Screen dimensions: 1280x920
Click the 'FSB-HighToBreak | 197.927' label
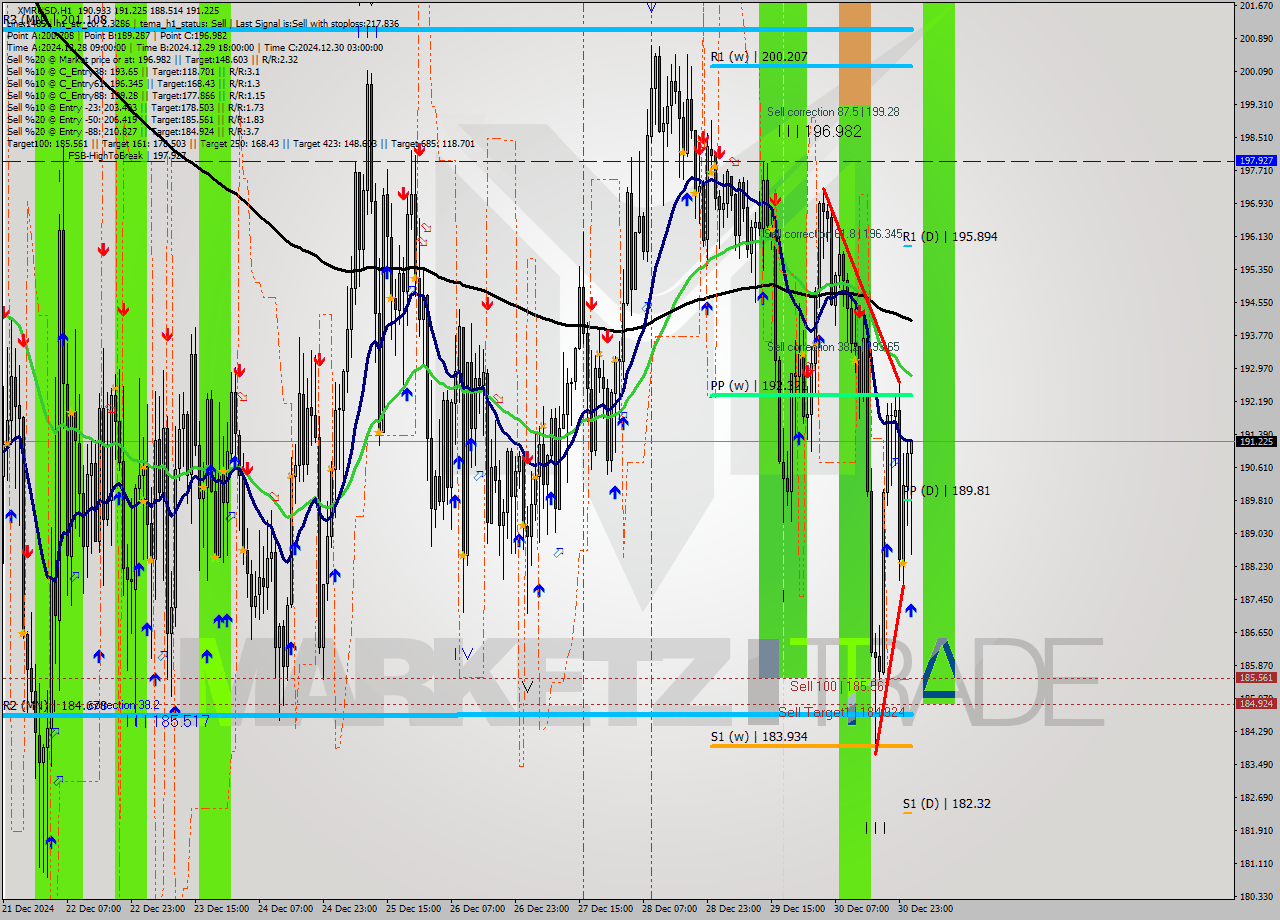coord(127,155)
